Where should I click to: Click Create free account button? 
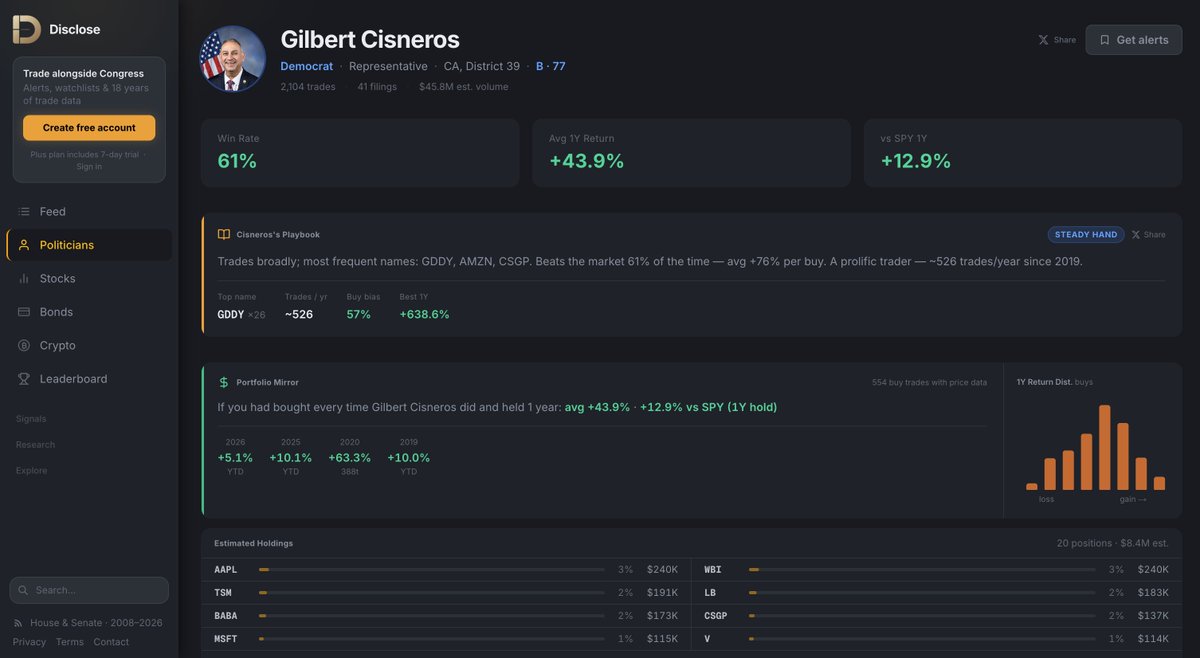(89, 128)
